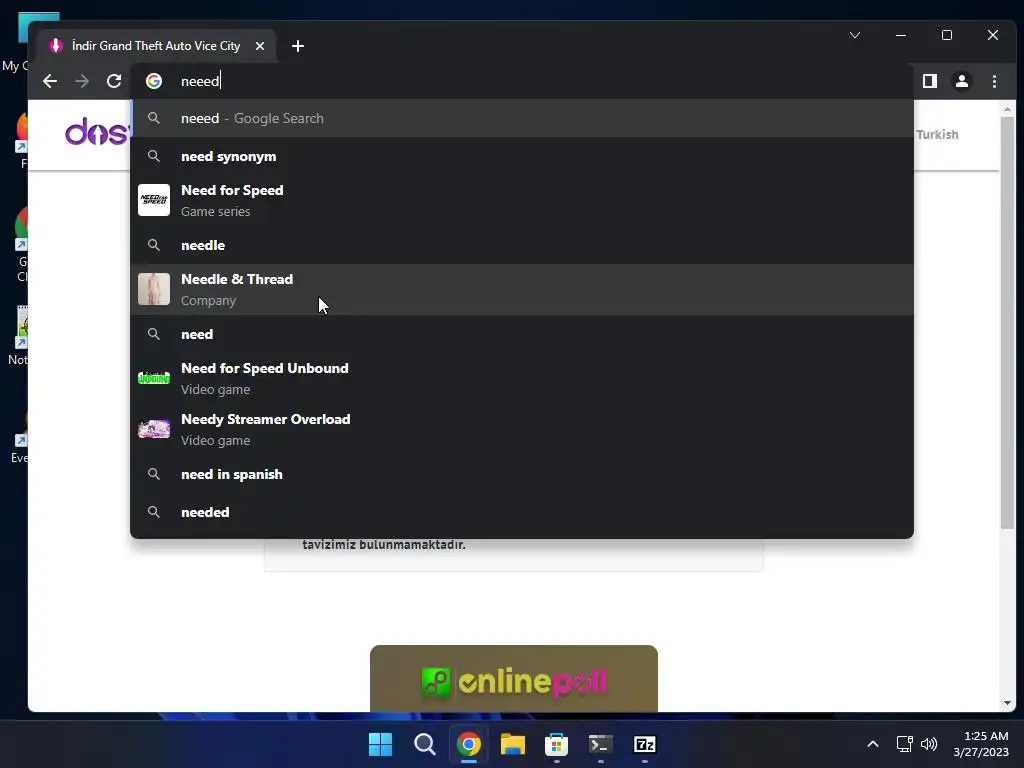Click the Turkish language link on the page
Viewport: 1024px width, 768px height.
937,135
